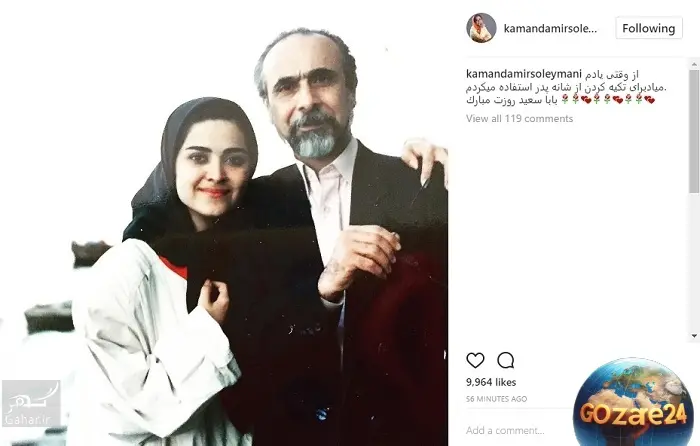Click the rose and heart emoji row

(x=608, y=100)
